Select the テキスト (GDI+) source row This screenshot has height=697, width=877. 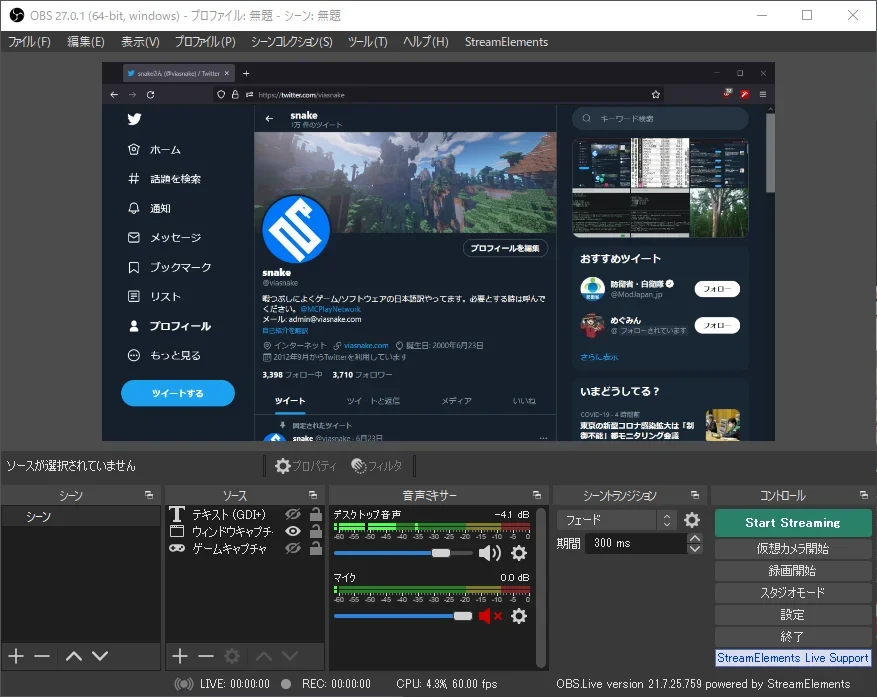click(245, 514)
